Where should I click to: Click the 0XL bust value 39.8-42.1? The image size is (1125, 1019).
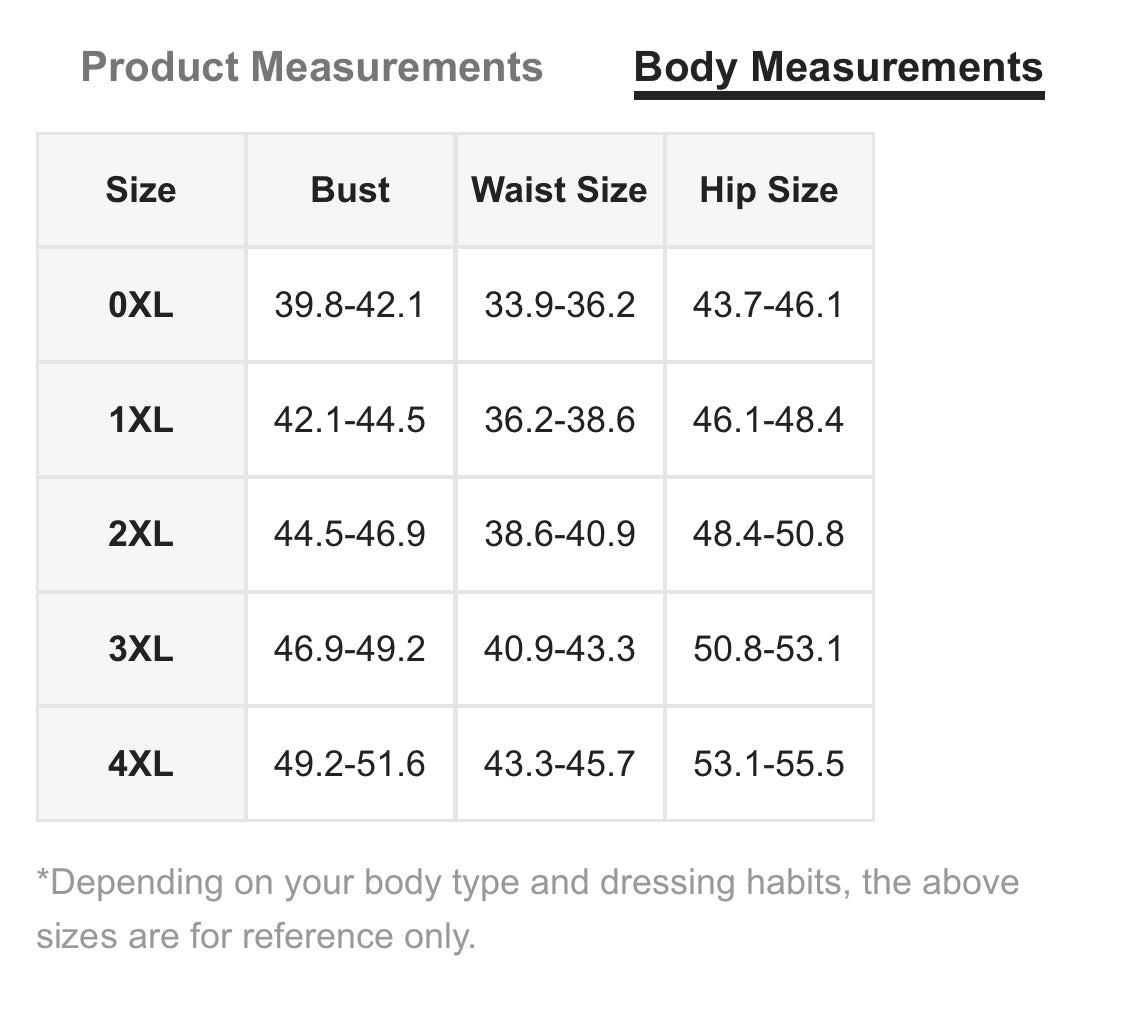(350, 305)
